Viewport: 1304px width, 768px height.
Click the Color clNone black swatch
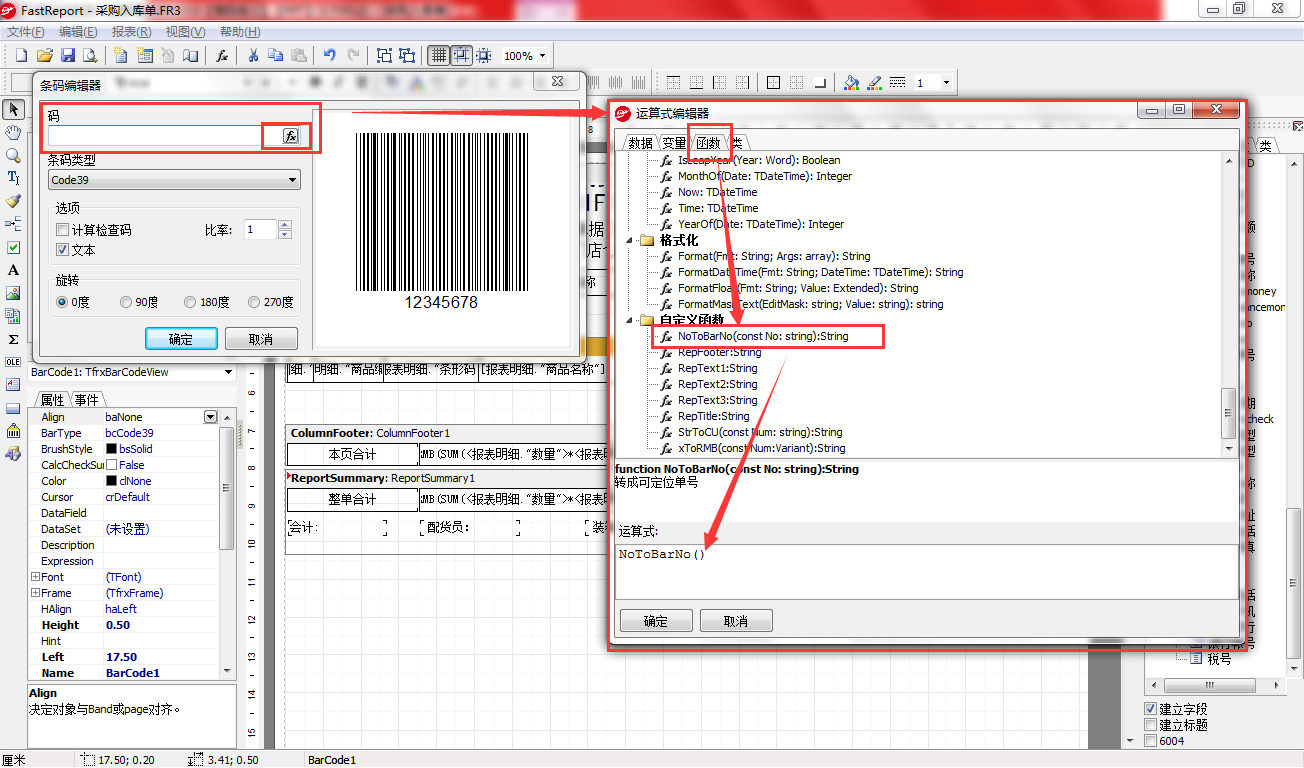pos(111,481)
